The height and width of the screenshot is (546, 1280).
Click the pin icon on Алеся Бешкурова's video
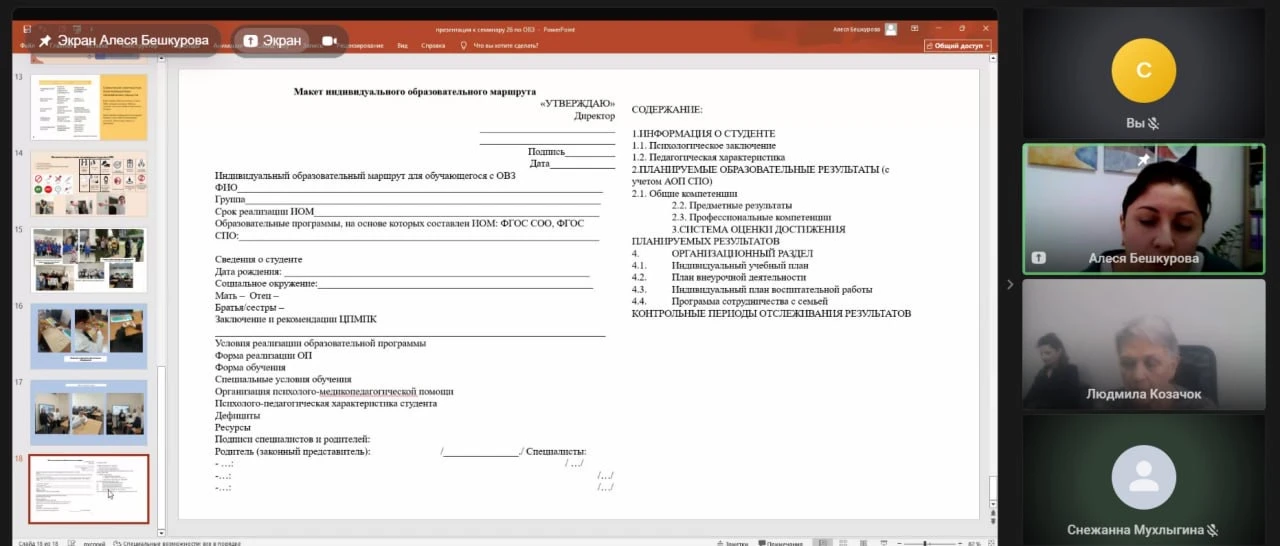[1144, 158]
